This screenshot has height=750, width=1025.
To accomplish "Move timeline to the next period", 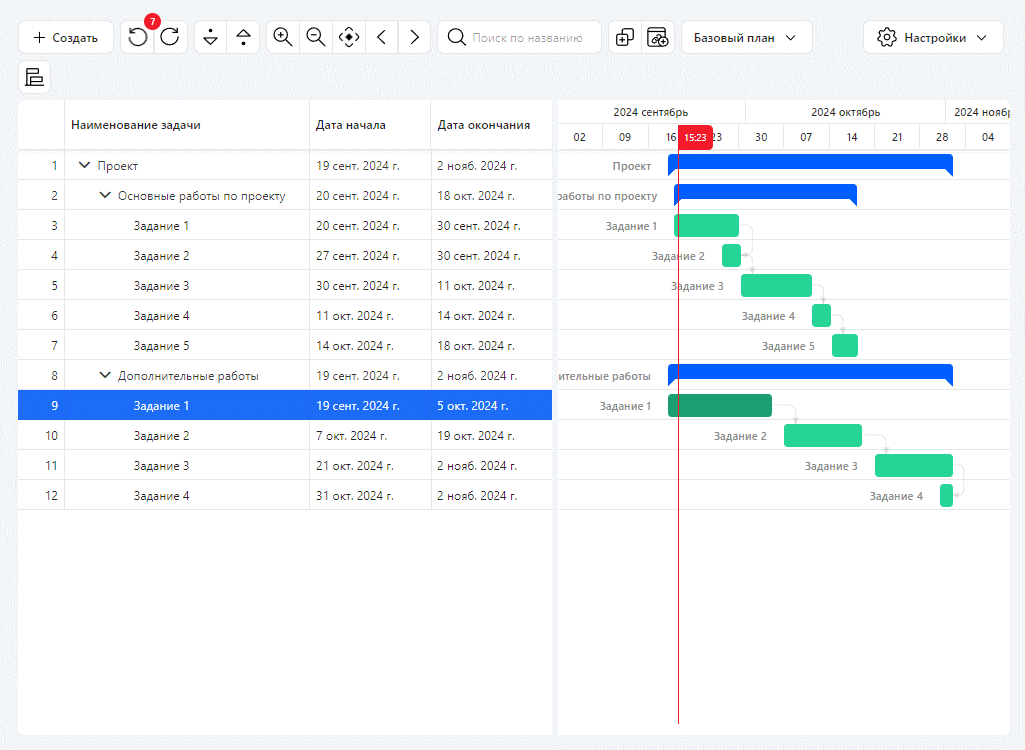I will point(414,37).
